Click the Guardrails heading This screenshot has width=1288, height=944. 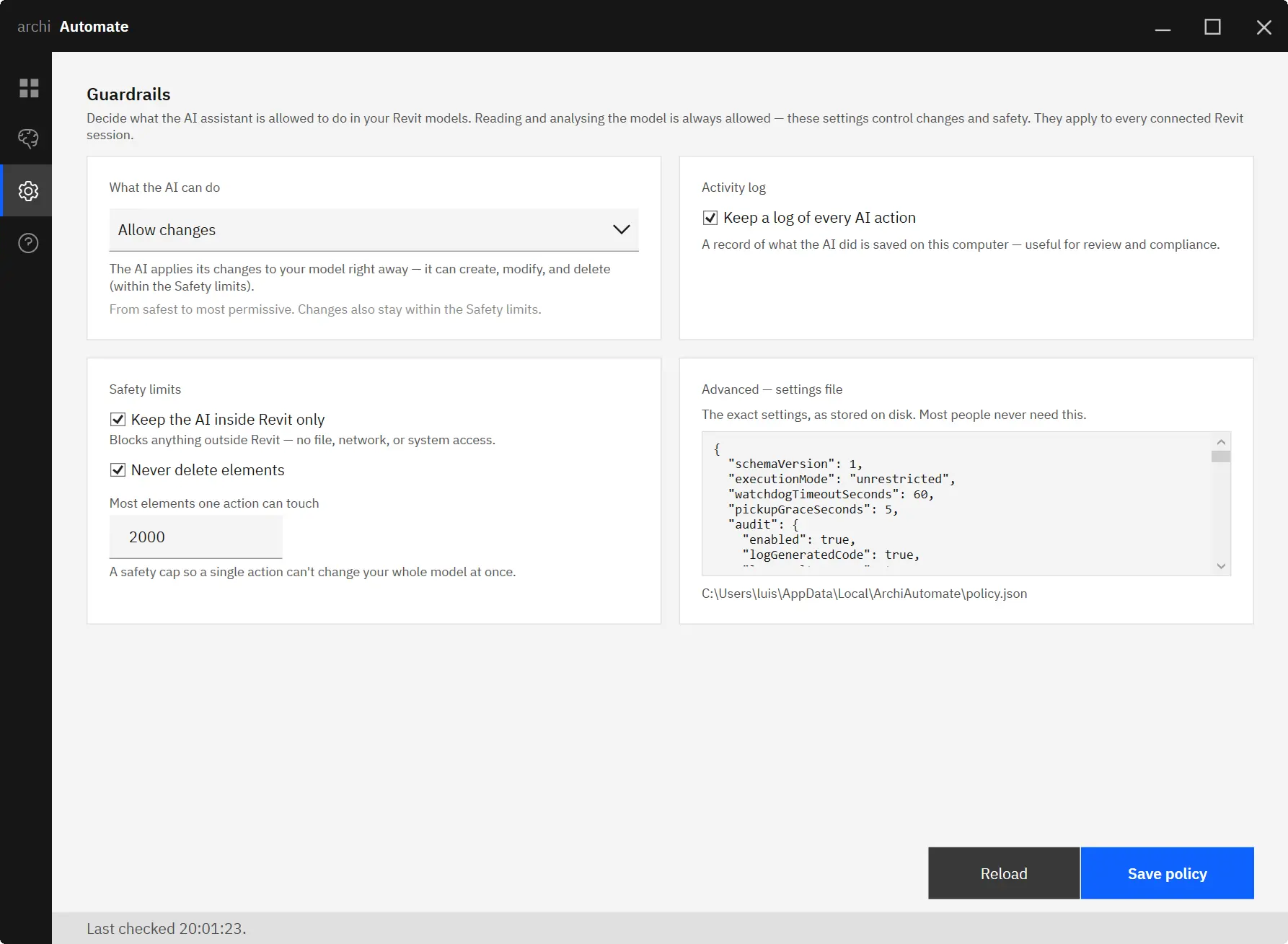point(128,94)
